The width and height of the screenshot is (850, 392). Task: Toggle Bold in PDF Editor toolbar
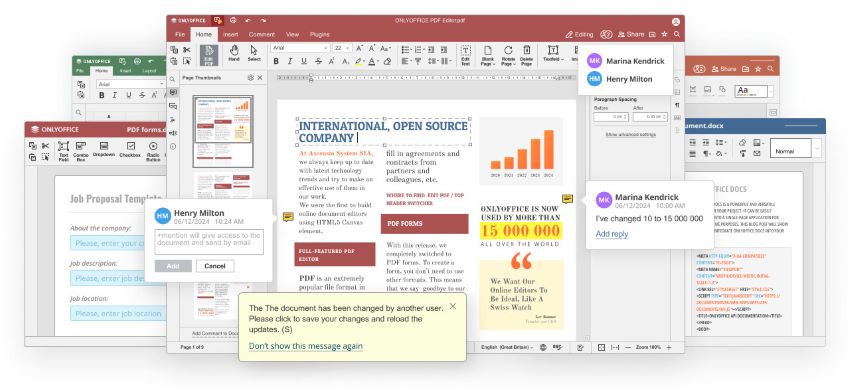coord(276,61)
